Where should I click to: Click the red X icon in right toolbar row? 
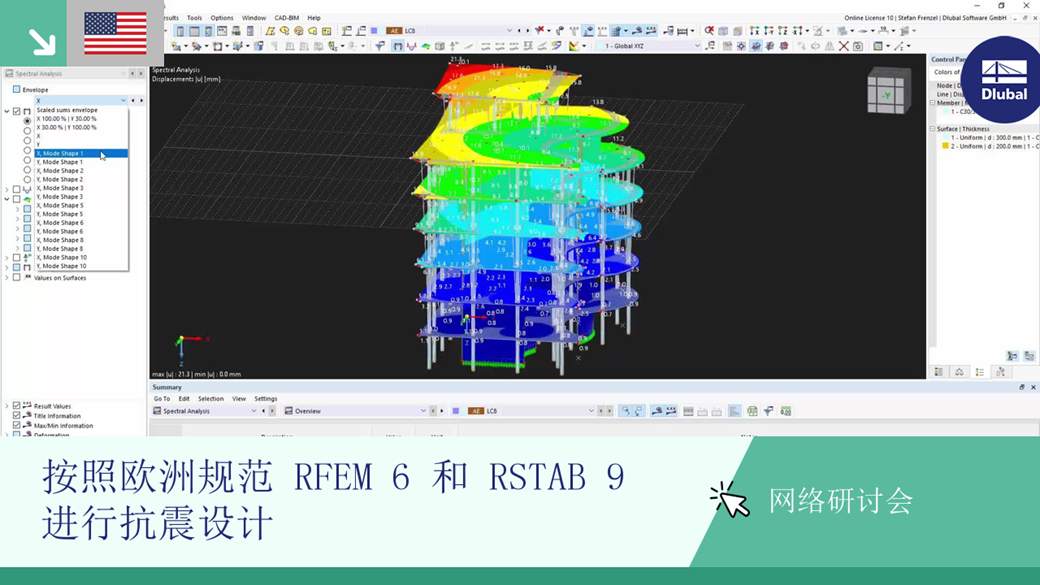point(843,46)
